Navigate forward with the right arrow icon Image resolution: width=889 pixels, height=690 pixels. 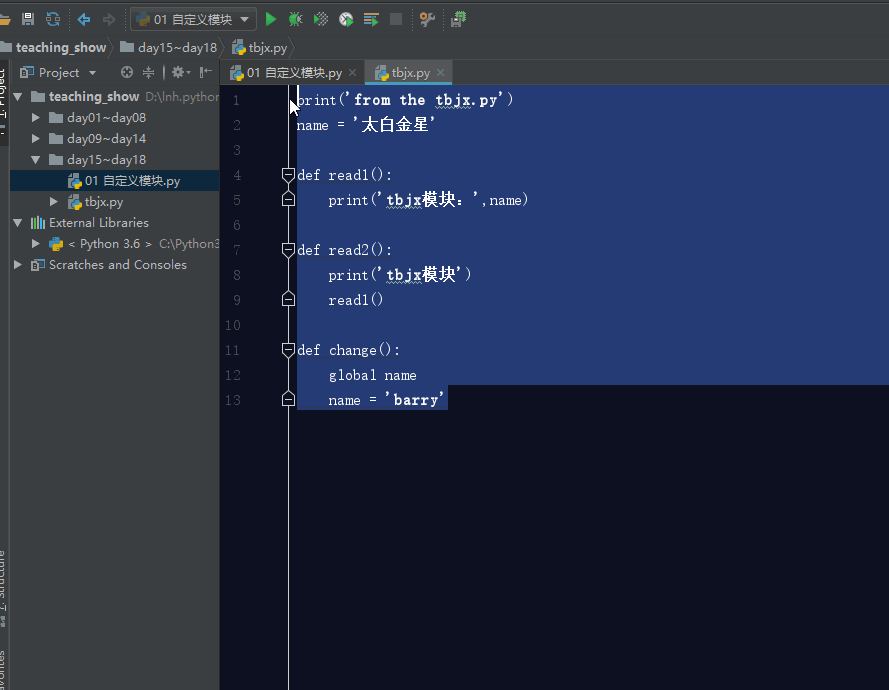(109, 20)
